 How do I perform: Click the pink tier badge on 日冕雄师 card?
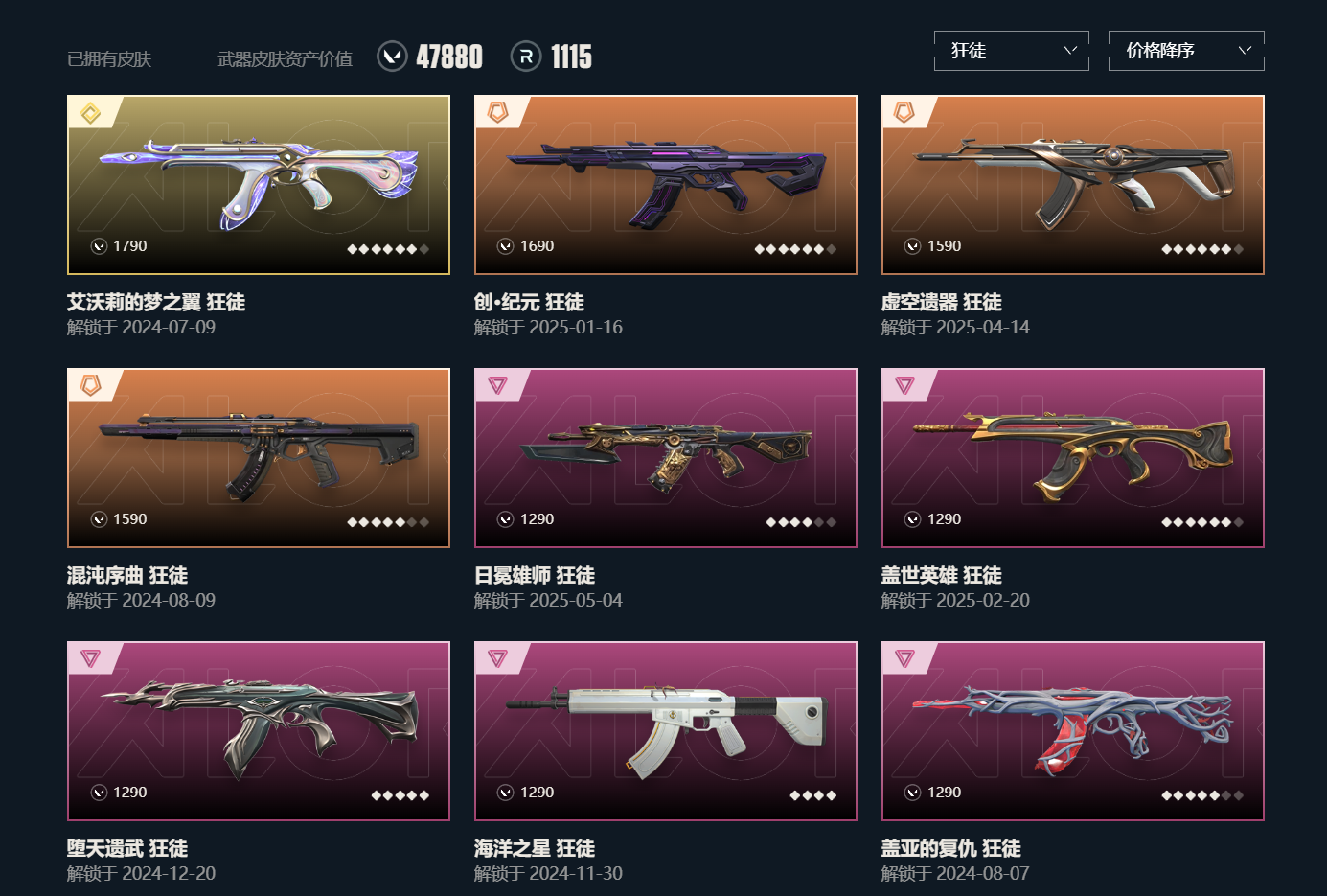pos(497,385)
